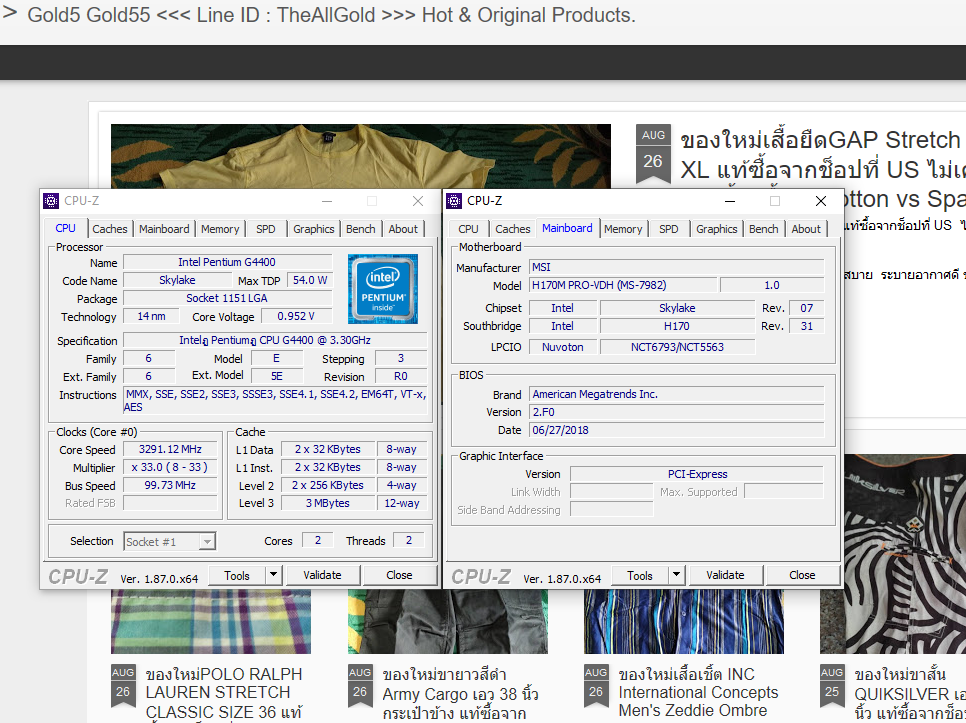This screenshot has height=723, width=966.
Task: Click the Intel Pentium inside logo
Action: (383, 289)
